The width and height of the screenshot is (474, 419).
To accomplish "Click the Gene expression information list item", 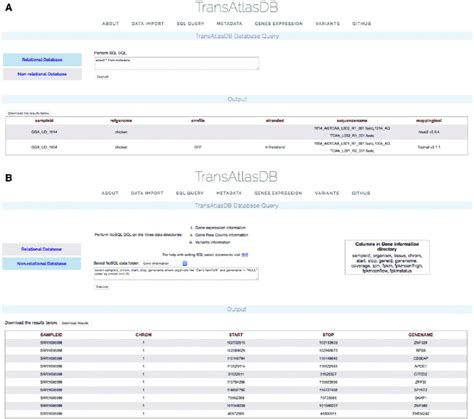I will 220,228.
